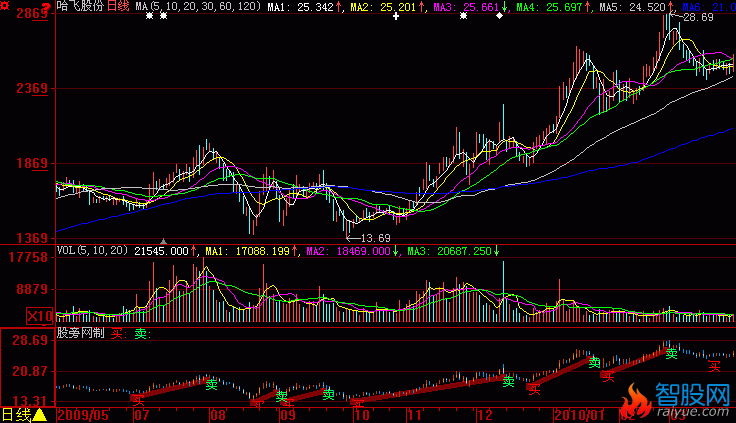Click the 2369 price axis label
The width and height of the screenshot is (736, 423).
click(32, 88)
